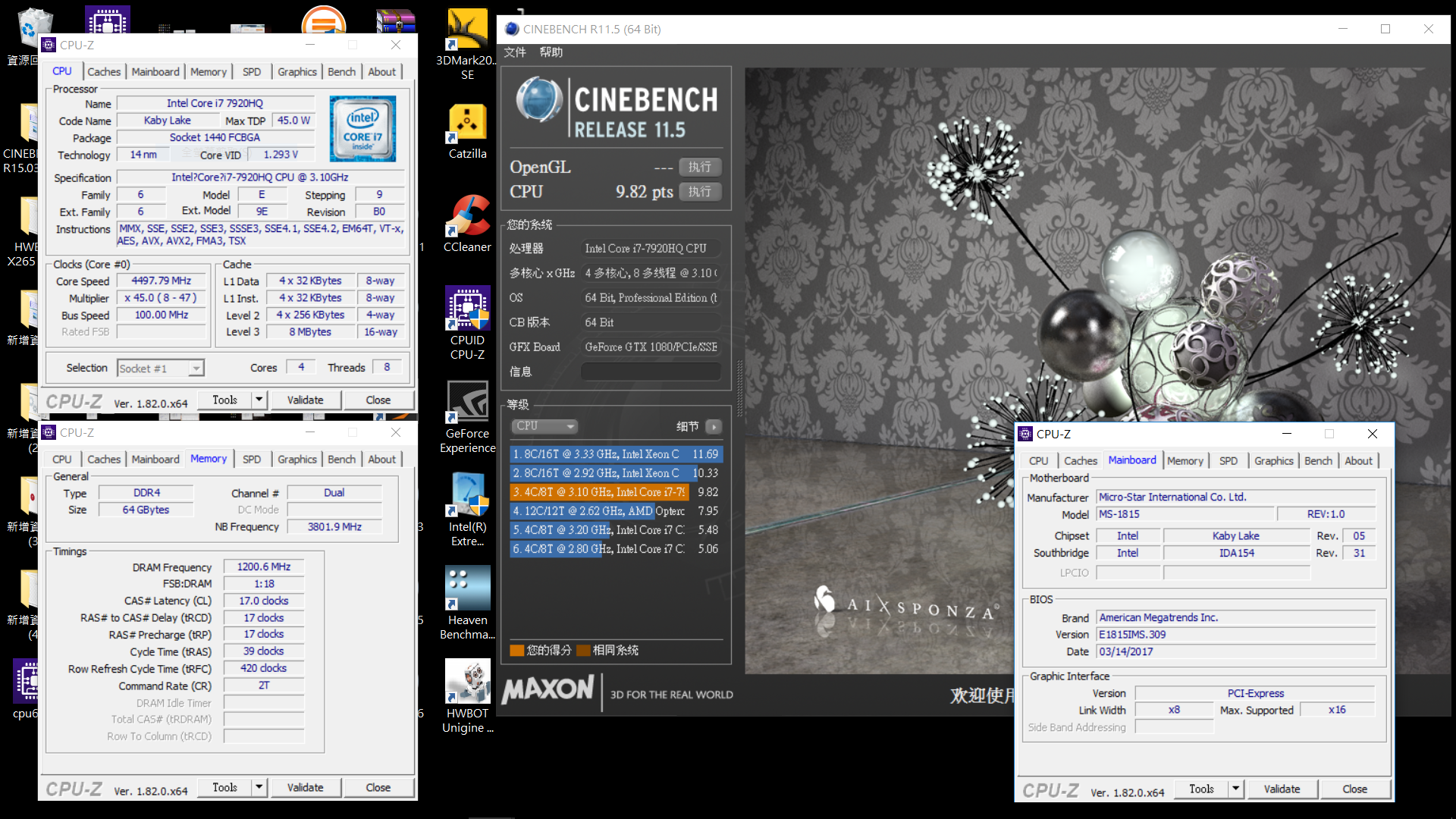The width and height of the screenshot is (1456, 819).
Task: Run the CPU test in Cinebench
Action: tap(700, 192)
